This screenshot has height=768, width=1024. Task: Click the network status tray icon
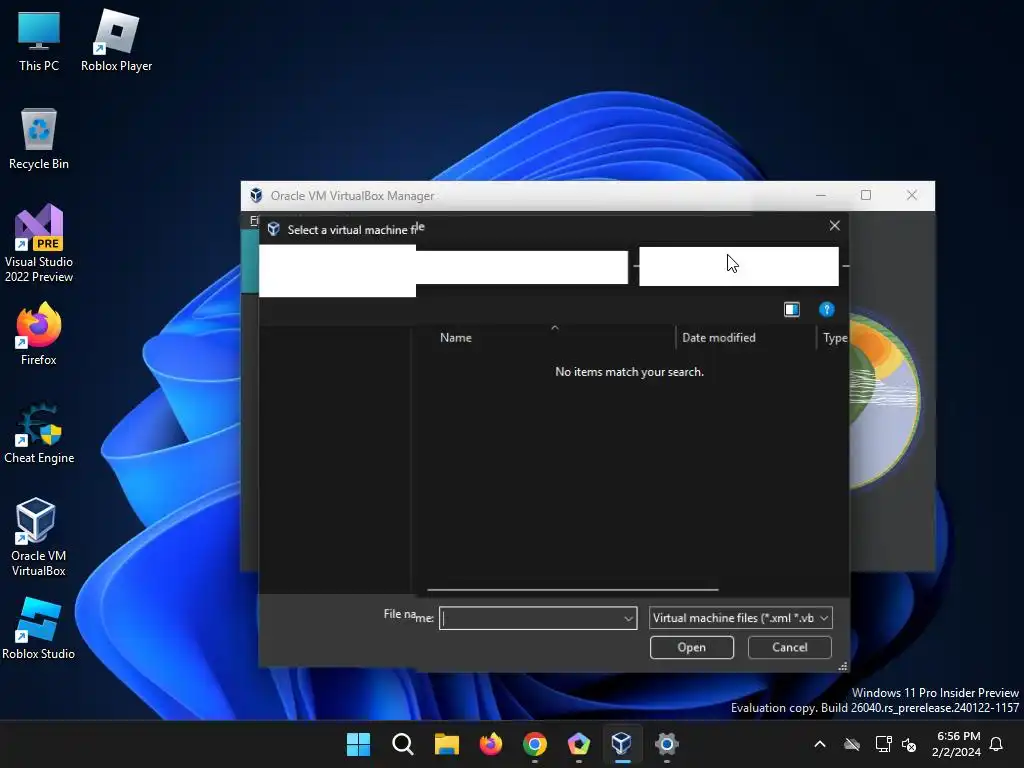coord(883,744)
